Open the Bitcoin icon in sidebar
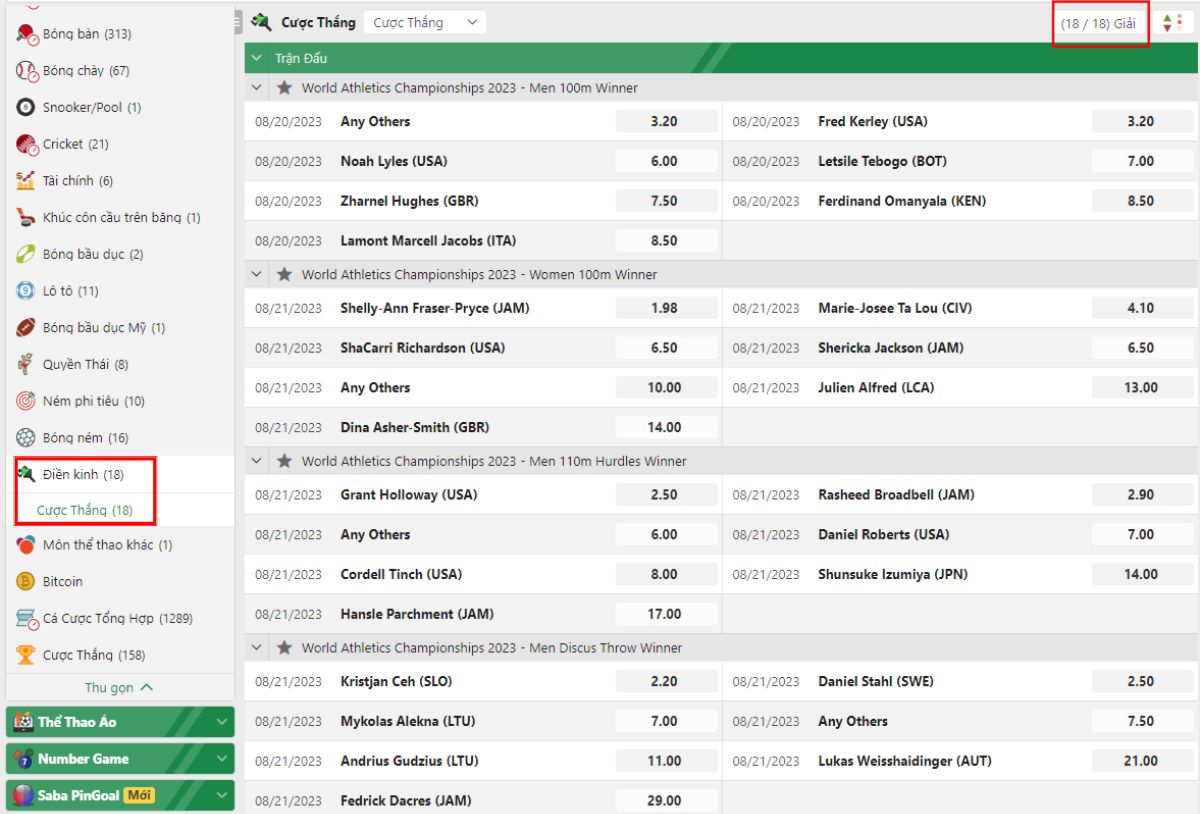 tap(26, 581)
